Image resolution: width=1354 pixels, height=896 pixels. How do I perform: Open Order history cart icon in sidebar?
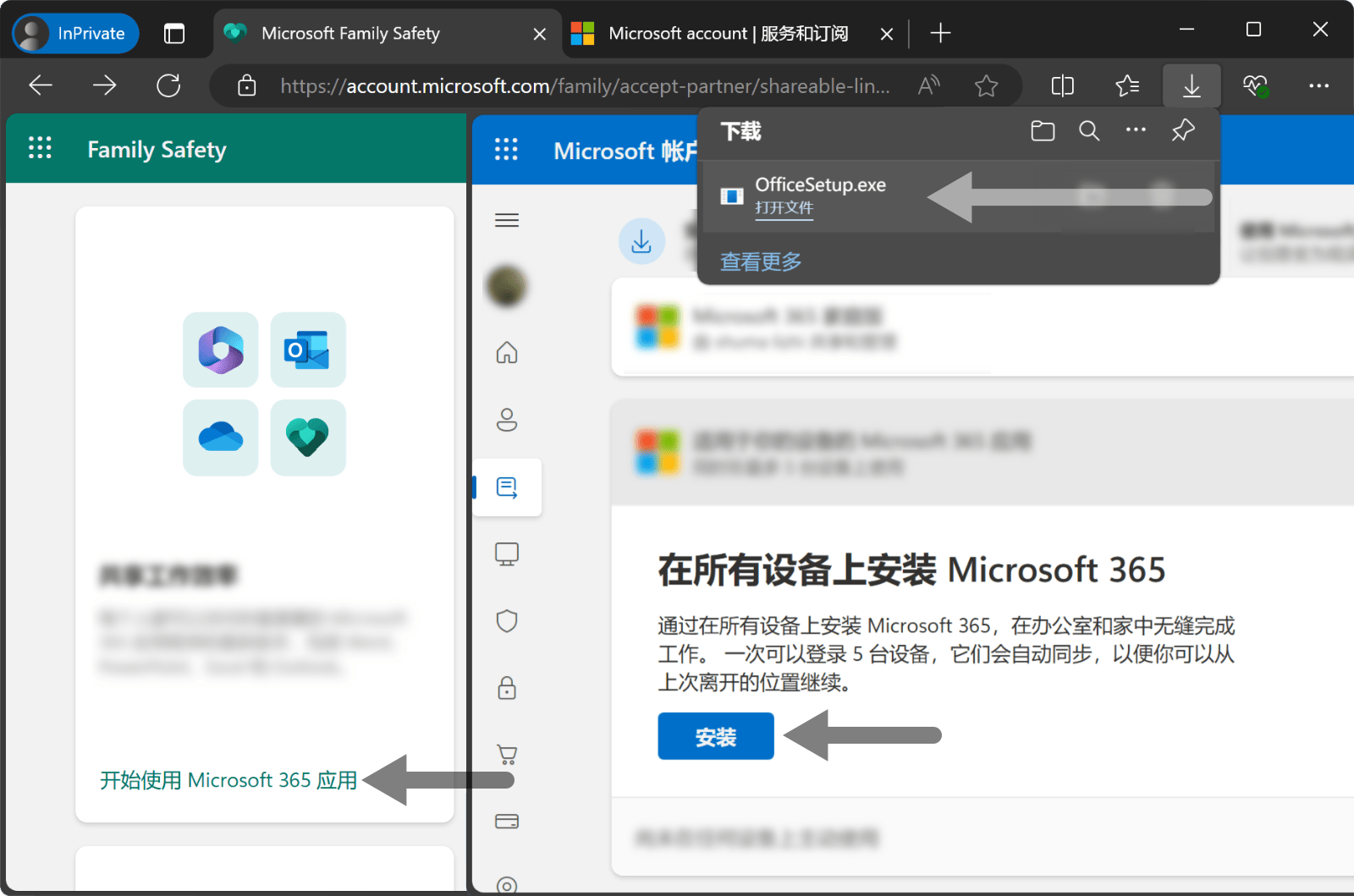coord(507,754)
